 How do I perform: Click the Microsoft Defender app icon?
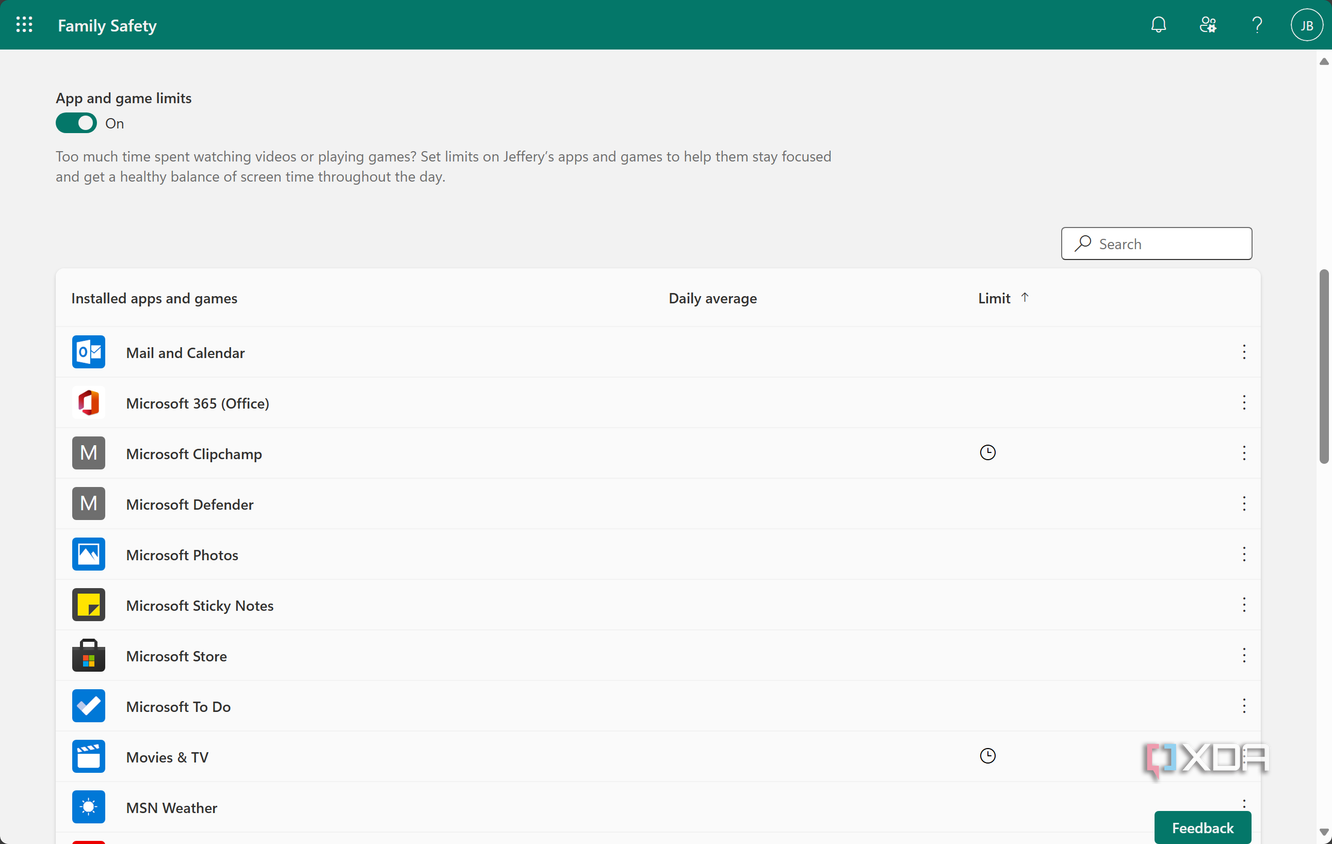pyautogui.click(x=89, y=504)
